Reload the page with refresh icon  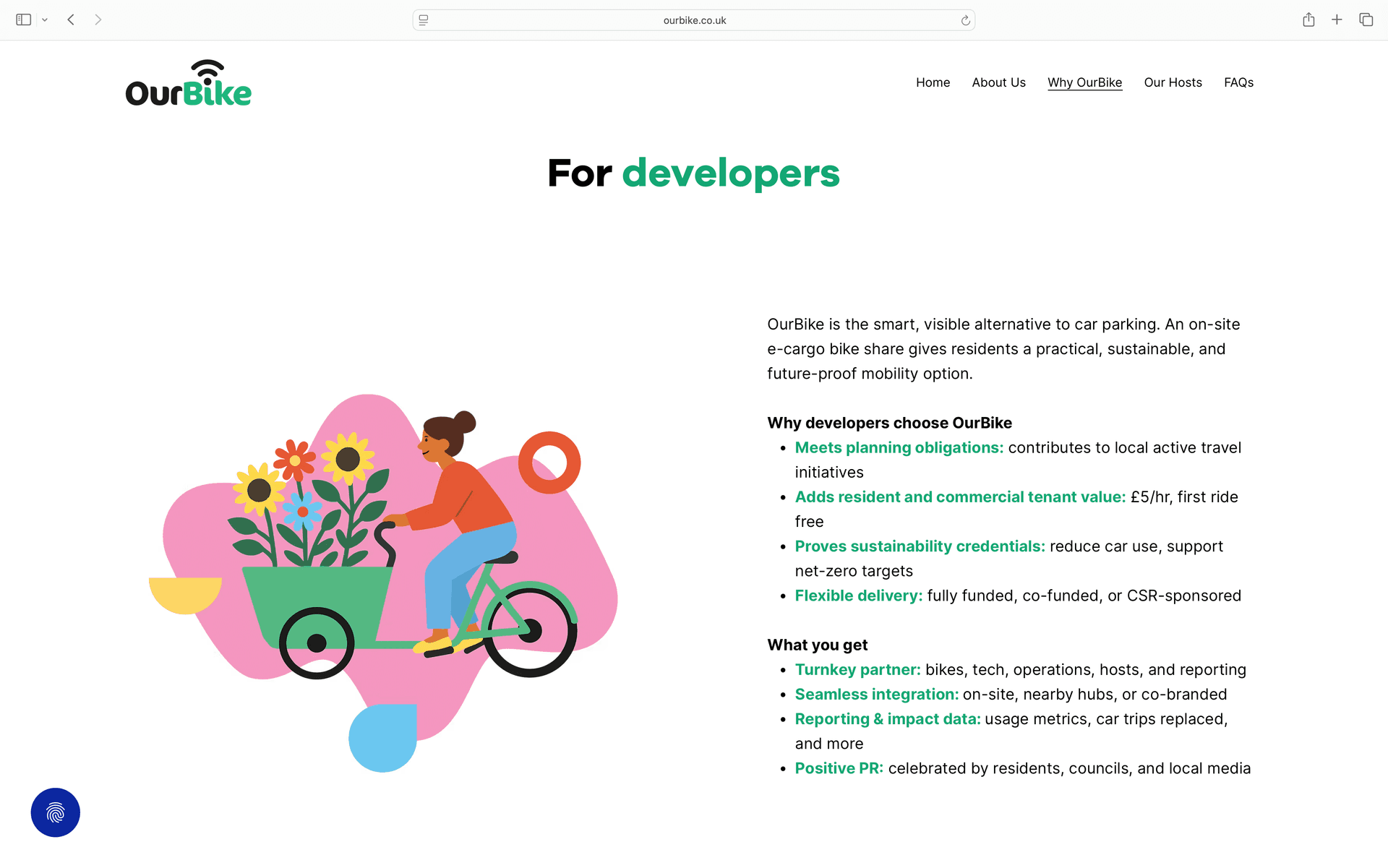[x=965, y=20]
